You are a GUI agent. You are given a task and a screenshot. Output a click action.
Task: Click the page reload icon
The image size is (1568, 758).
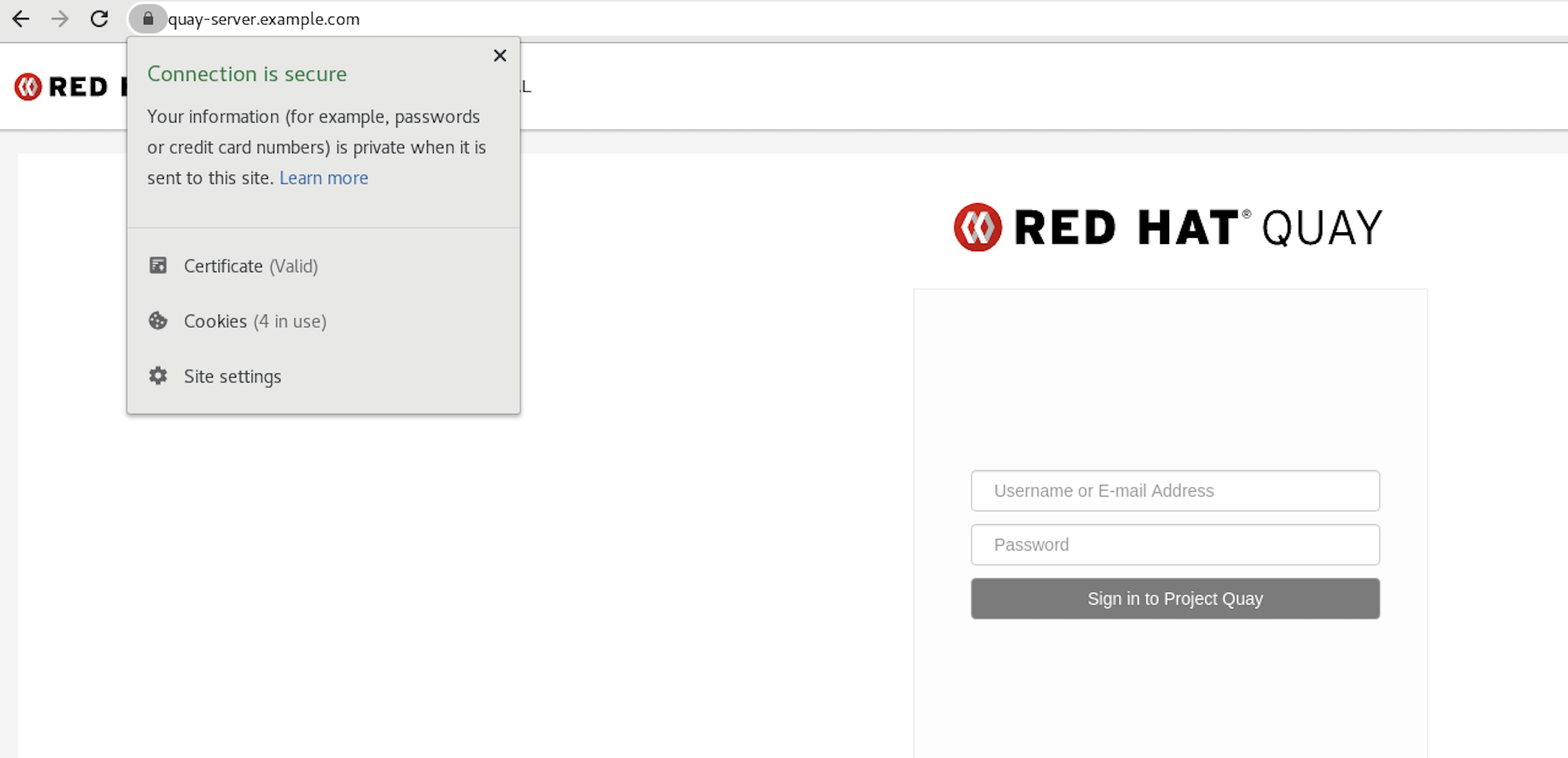[x=99, y=19]
